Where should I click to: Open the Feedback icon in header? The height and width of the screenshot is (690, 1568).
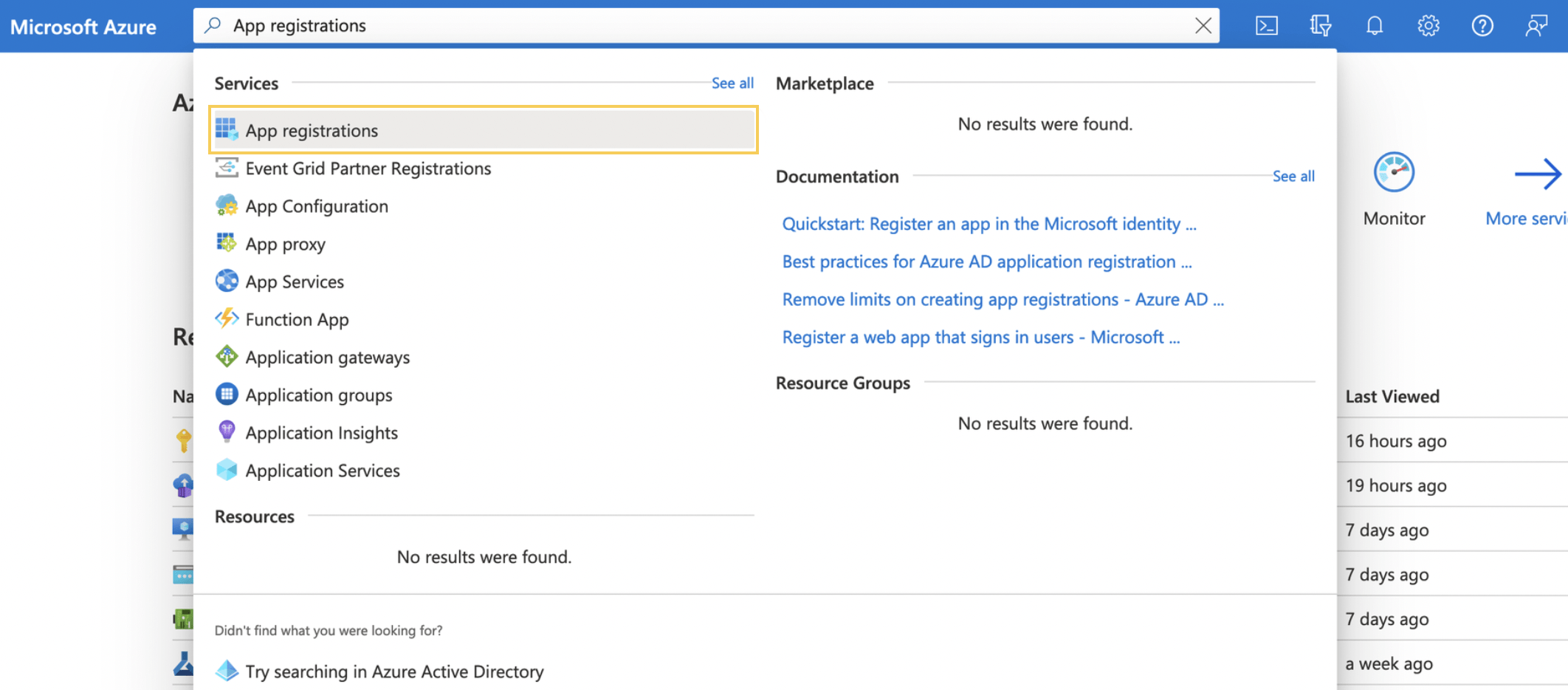(x=1536, y=26)
